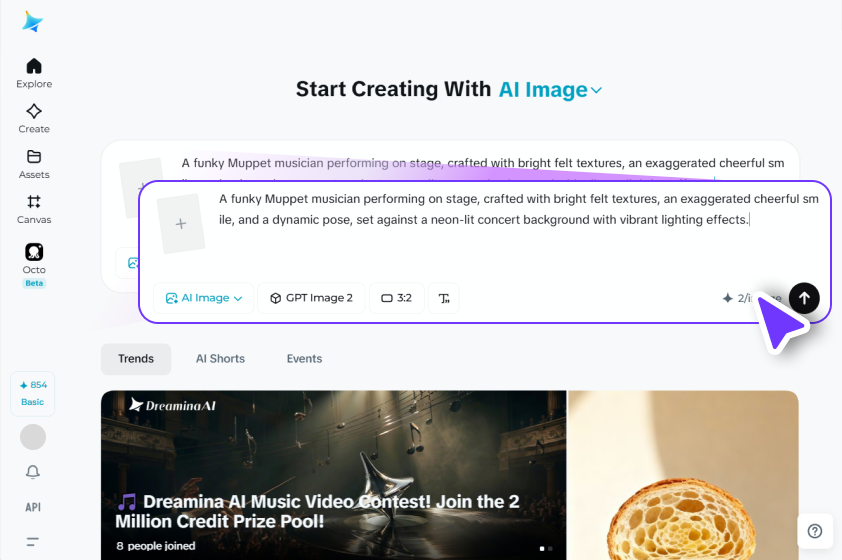Click the '8 people joined' text
The image size is (842, 560).
coord(156,546)
